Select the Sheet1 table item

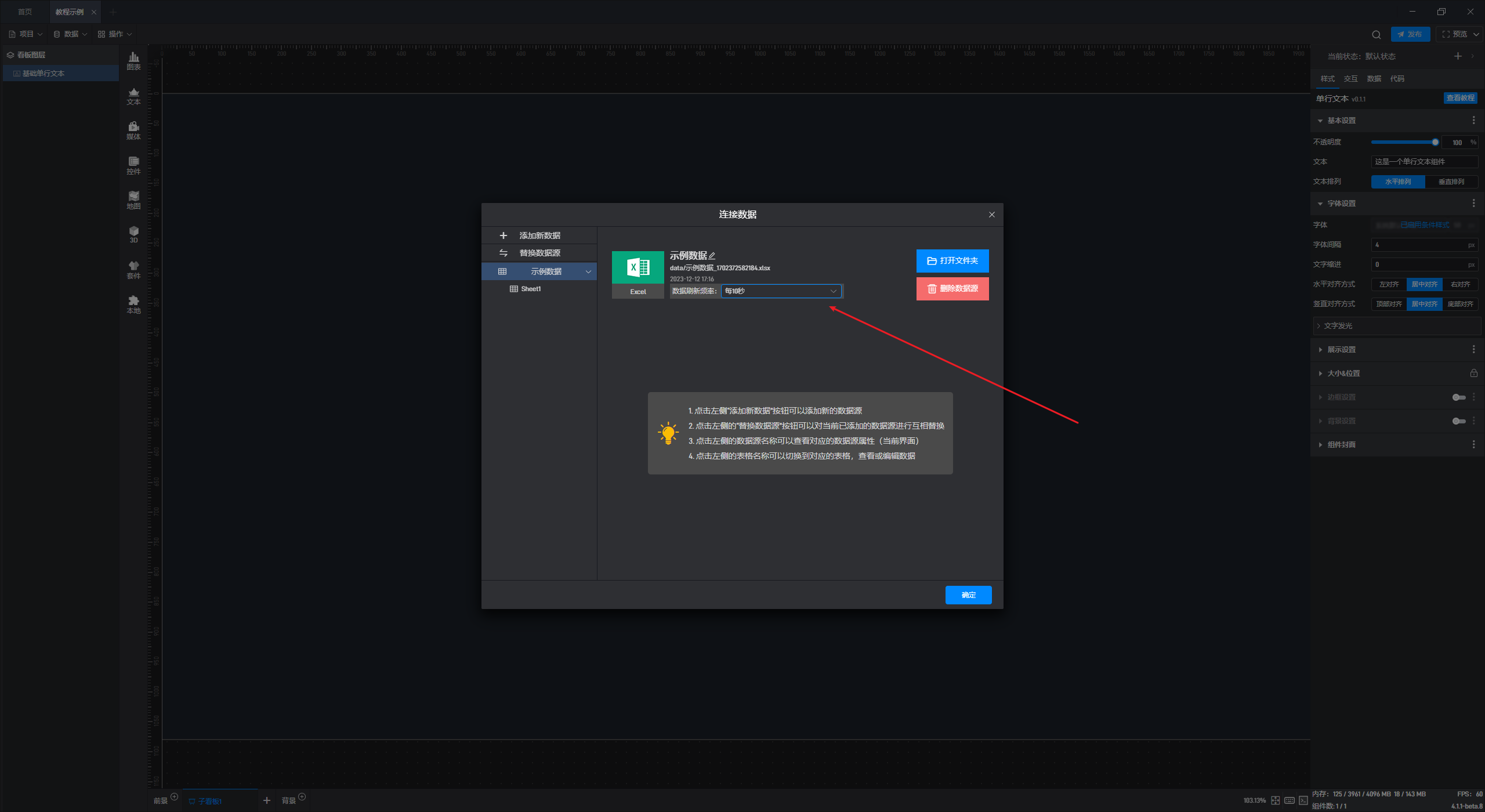point(530,289)
